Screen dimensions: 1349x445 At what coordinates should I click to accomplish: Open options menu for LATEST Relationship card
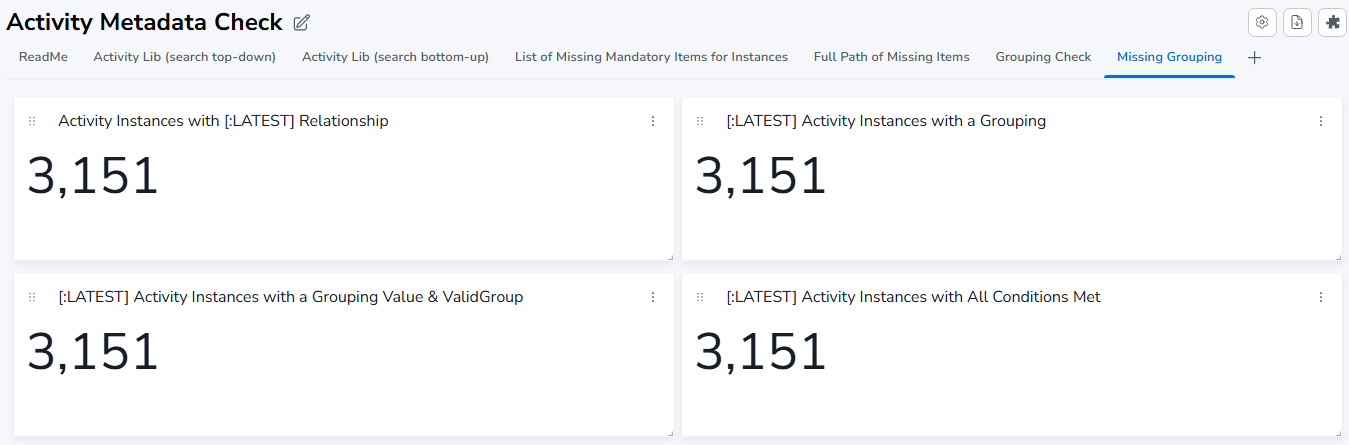point(653,121)
